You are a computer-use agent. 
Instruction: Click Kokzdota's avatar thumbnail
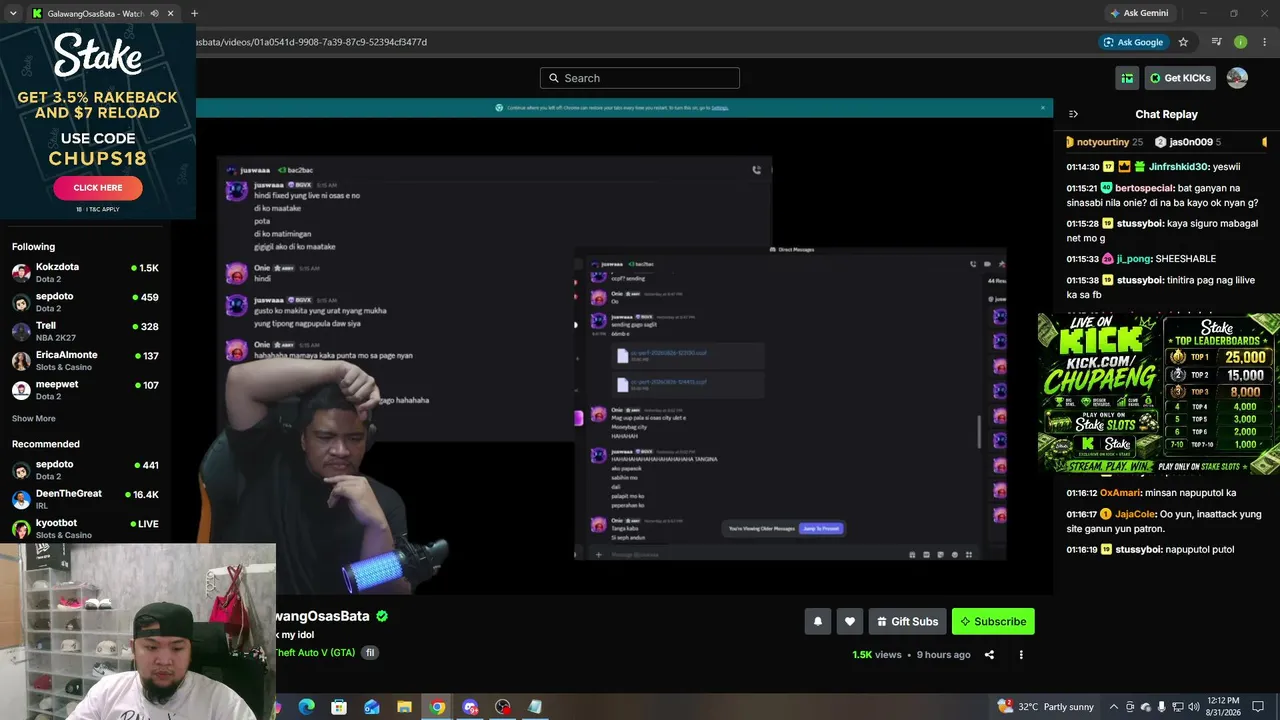(21, 272)
